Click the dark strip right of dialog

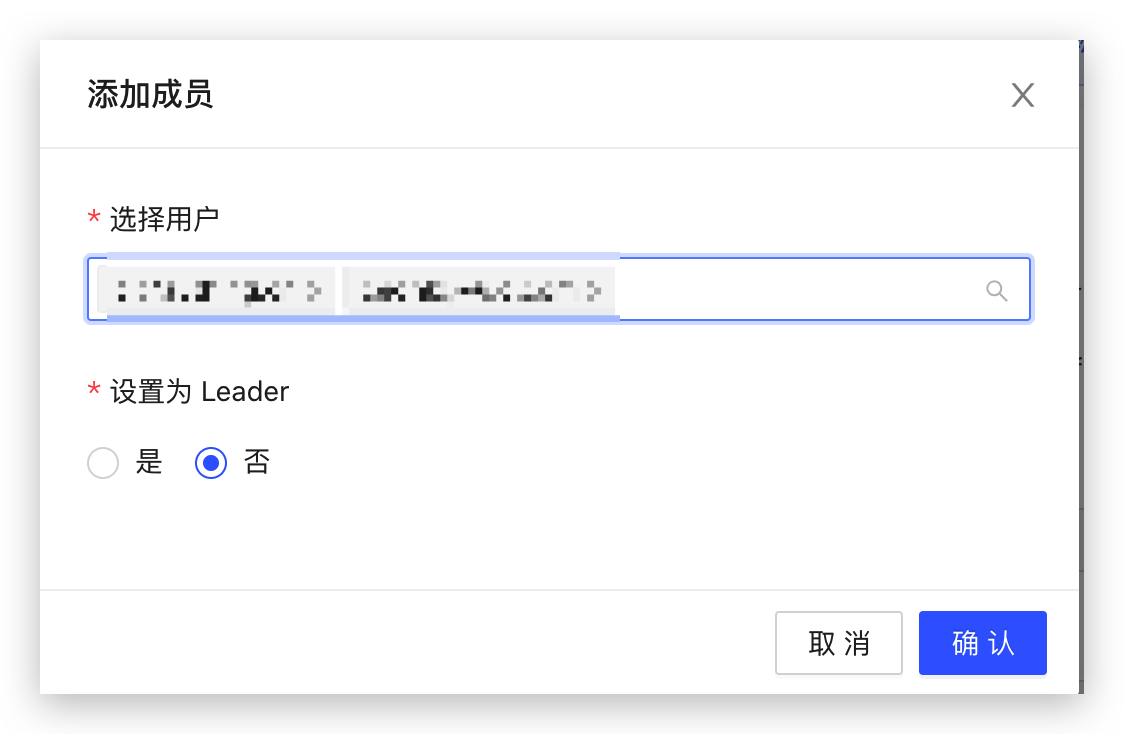click(x=1081, y=367)
